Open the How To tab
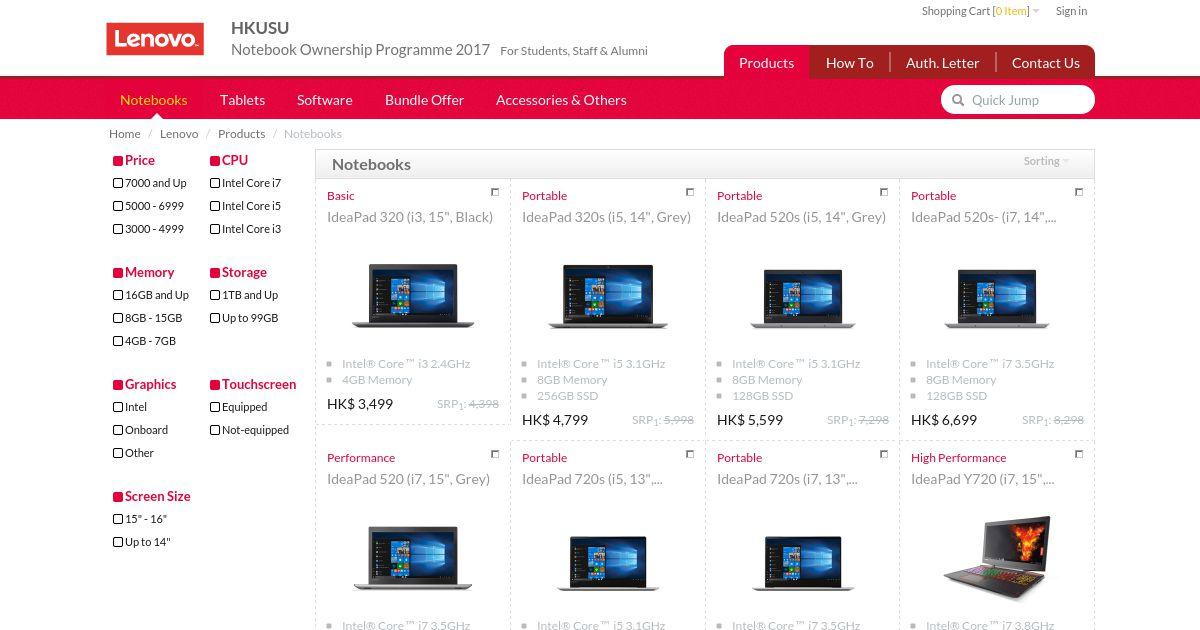Image resolution: width=1200 pixels, height=630 pixels. (x=849, y=62)
